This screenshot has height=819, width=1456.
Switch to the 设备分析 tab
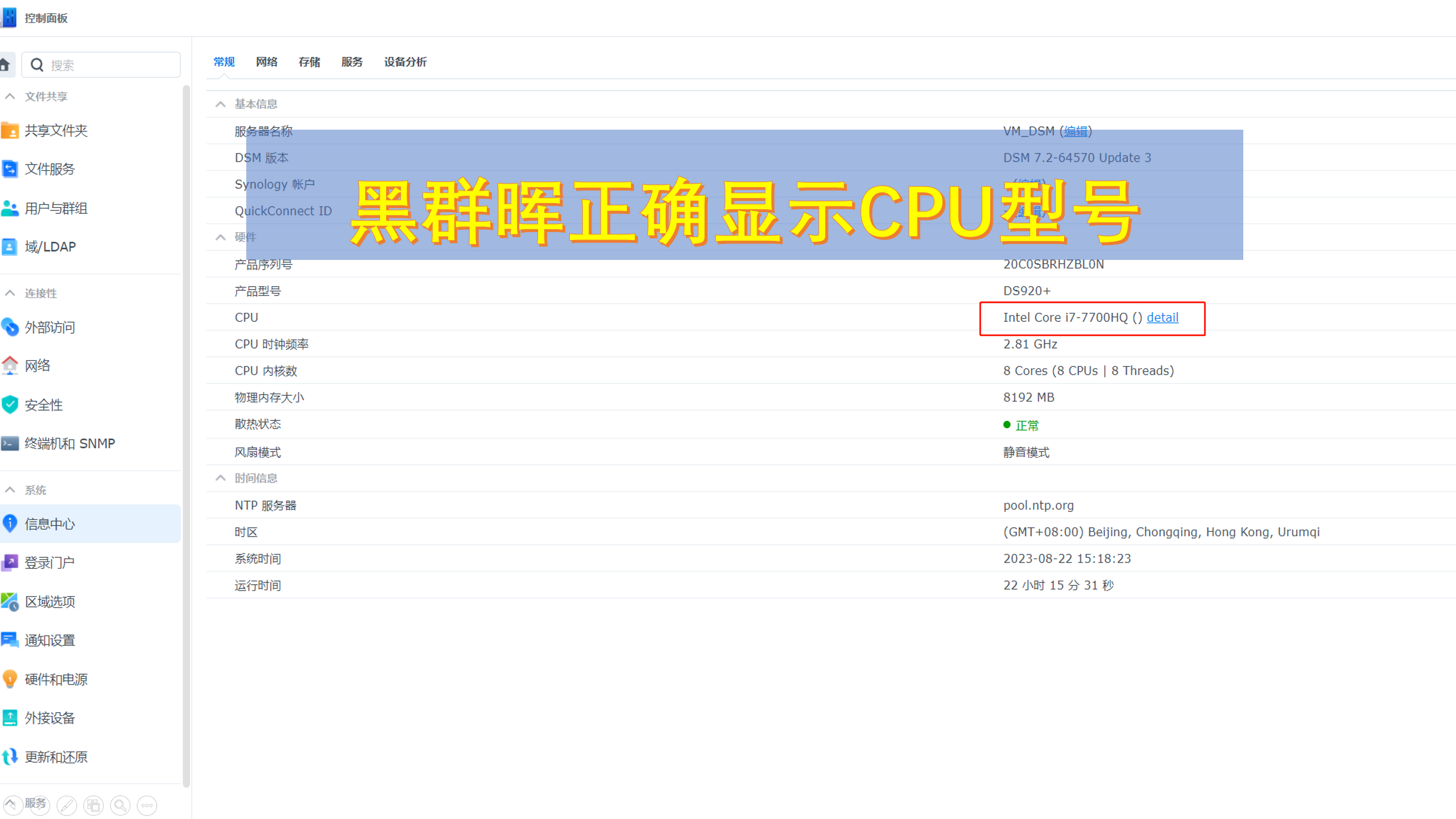pyautogui.click(x=406, y=62)
